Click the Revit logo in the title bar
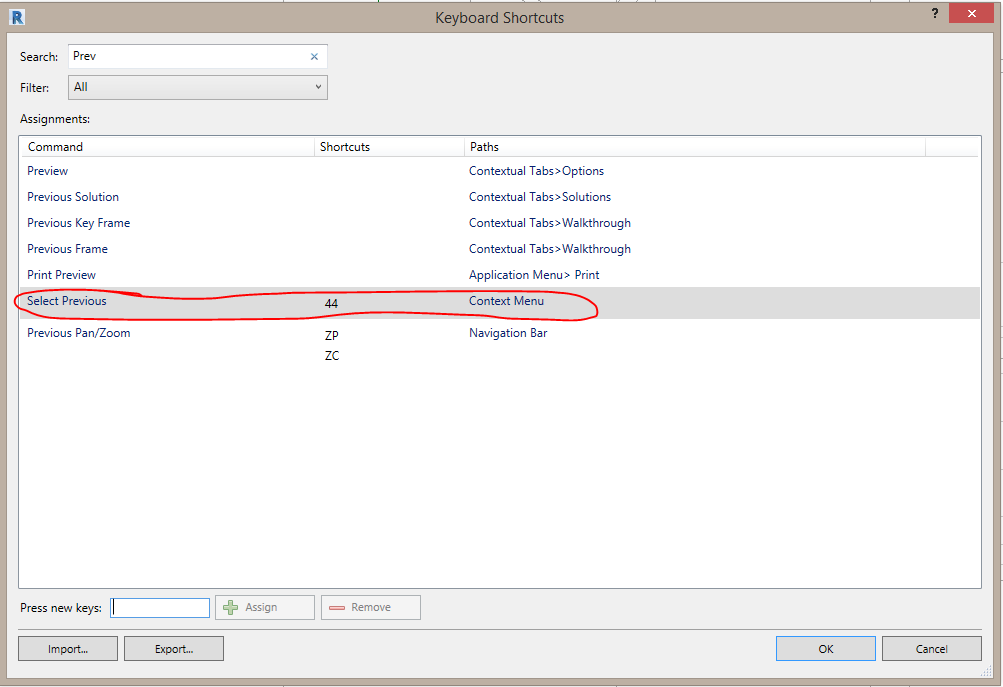This screenshot has width=1003, height=687. (x=18, y=16)
